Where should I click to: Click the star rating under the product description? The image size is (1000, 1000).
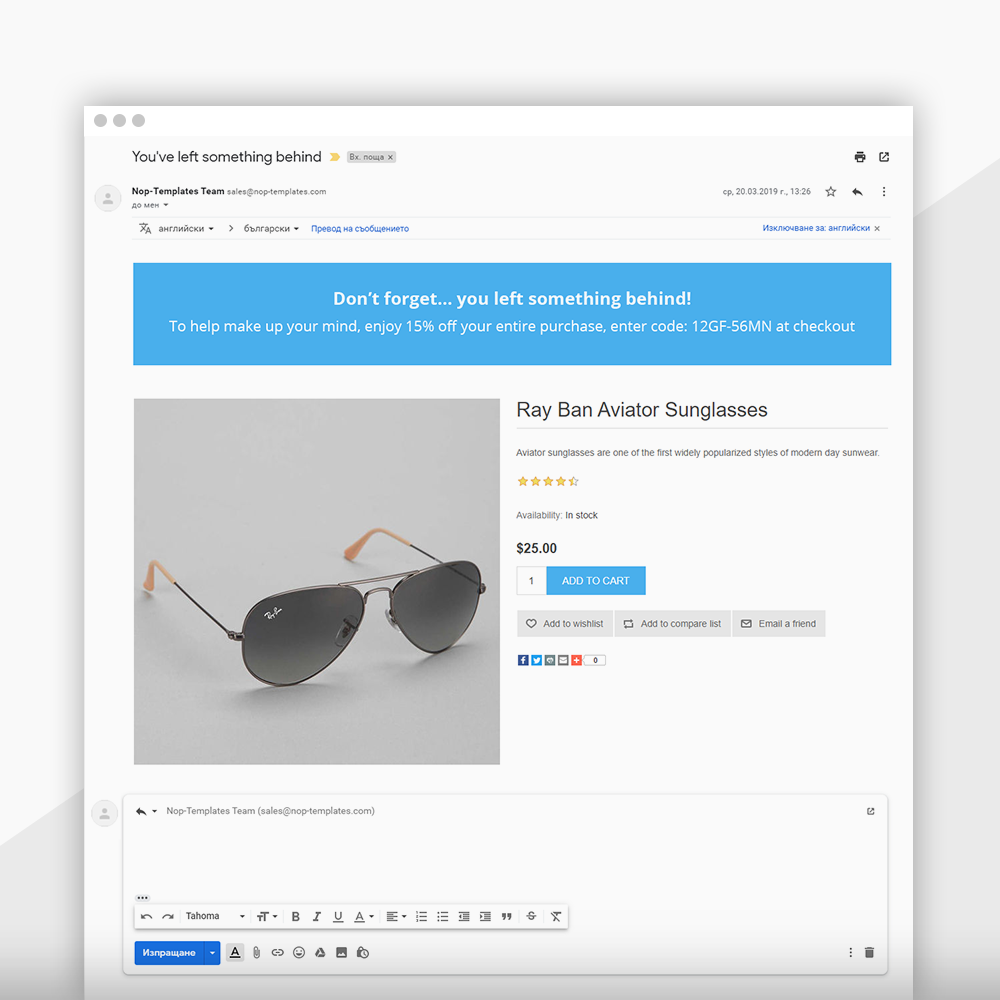[x=548, y=482]
